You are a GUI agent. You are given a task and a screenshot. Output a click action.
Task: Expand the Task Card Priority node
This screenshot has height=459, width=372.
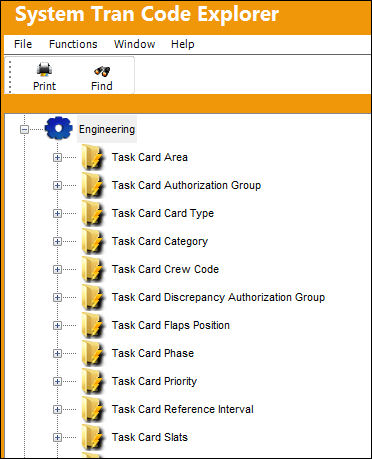click(57, 381)
